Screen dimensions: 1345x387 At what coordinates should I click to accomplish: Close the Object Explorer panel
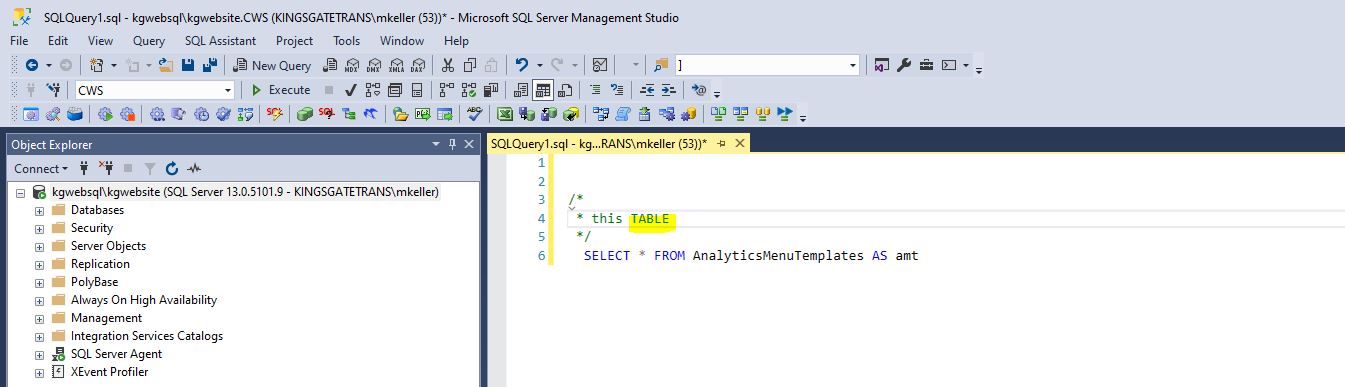[469, 145]
